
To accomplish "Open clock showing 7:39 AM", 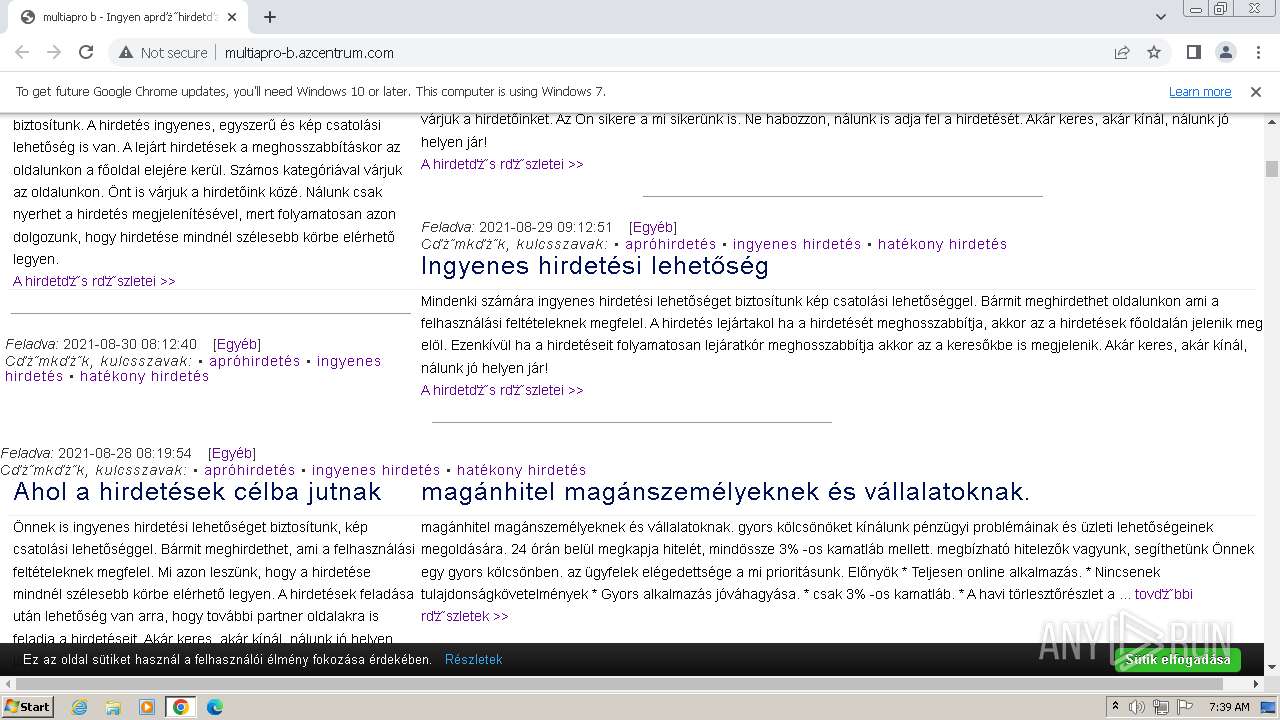I will (1229, 707).
